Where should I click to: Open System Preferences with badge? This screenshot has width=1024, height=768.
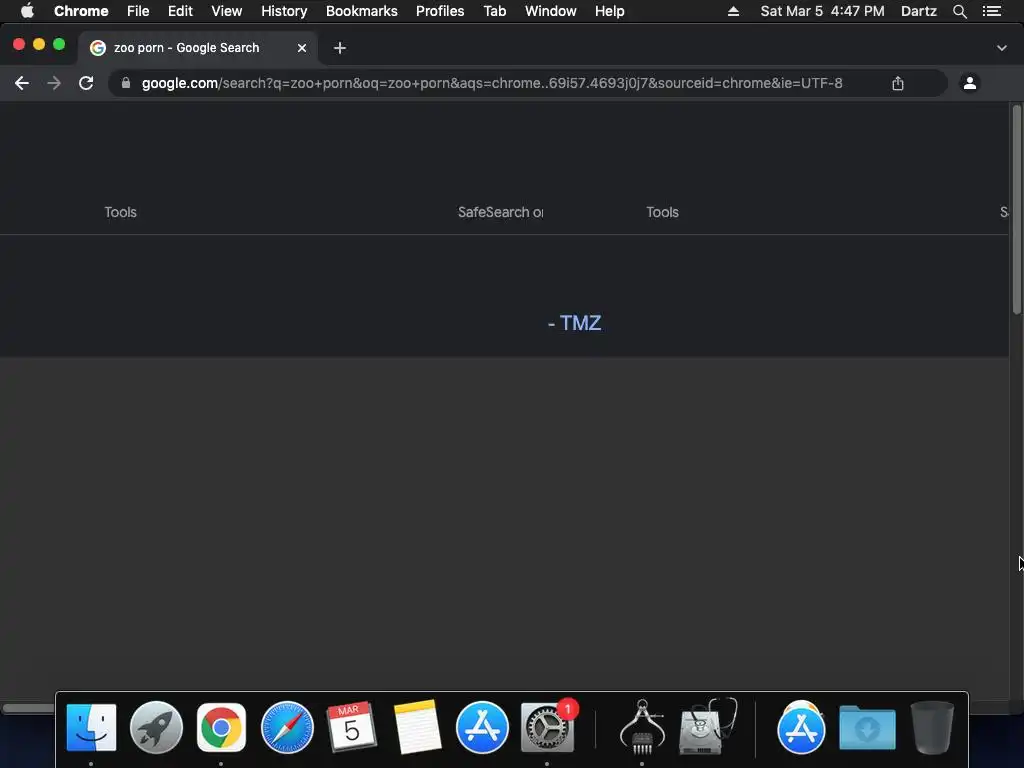pyautogui.click(x=547, y=727)
